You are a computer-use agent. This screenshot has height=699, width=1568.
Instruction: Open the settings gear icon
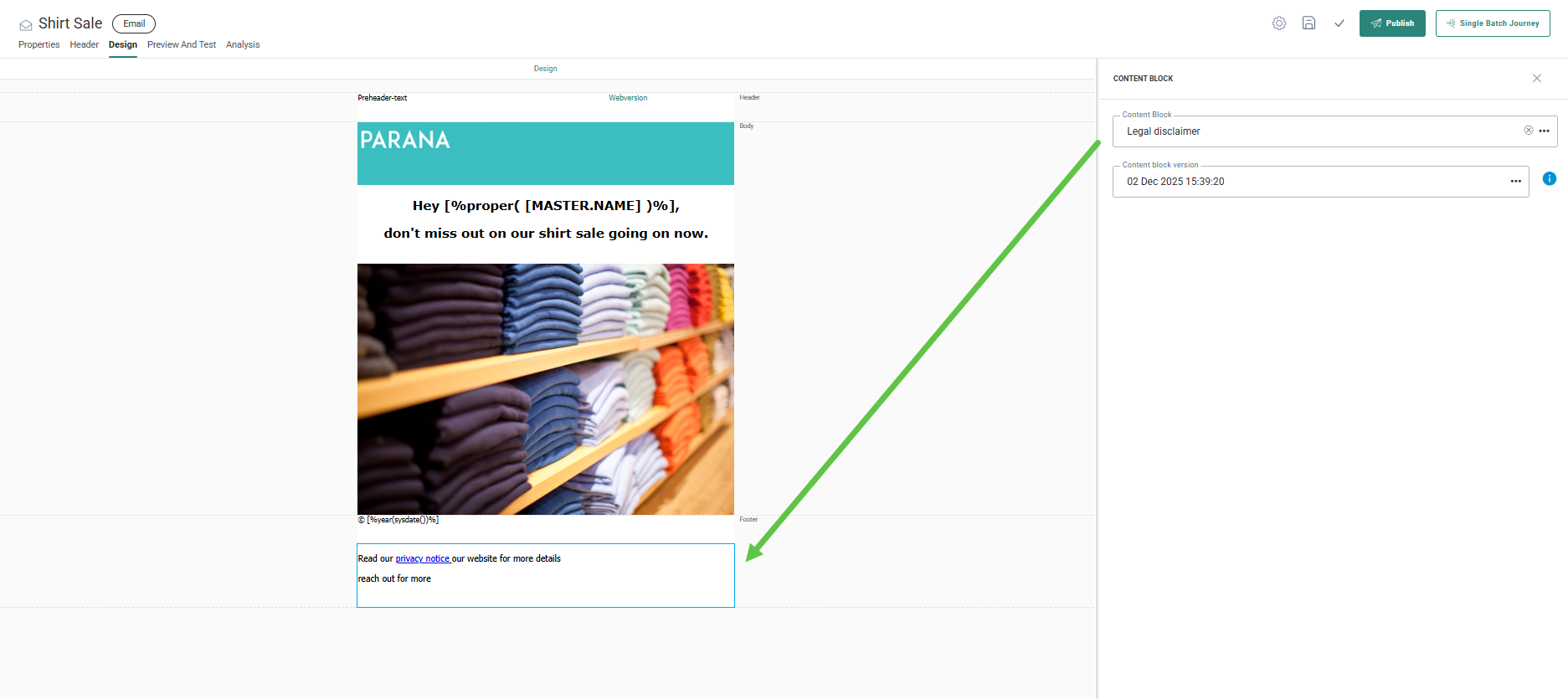pyautogui.click(x=1278, y=23)
